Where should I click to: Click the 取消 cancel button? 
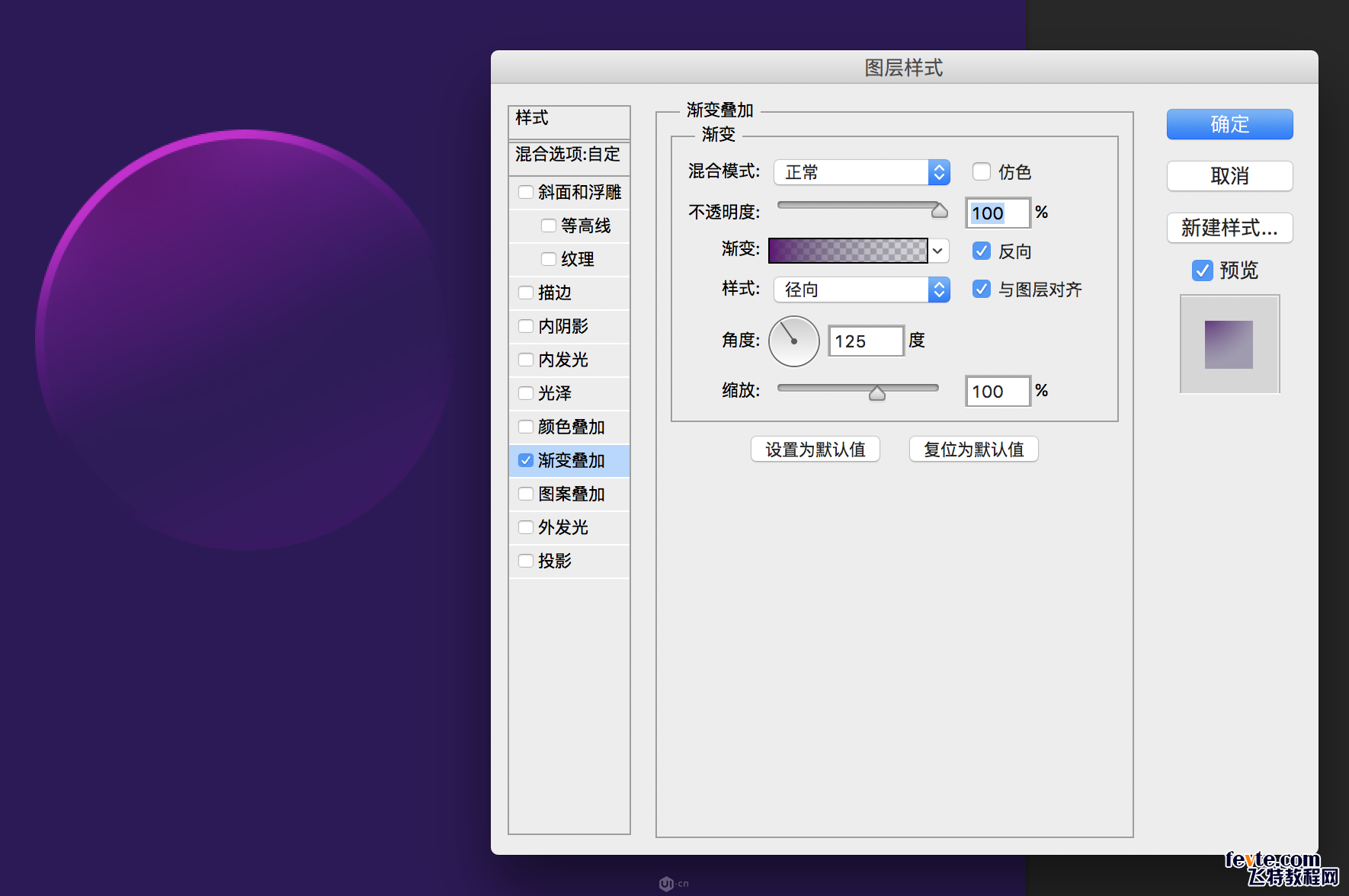[x=1229, y=176]
